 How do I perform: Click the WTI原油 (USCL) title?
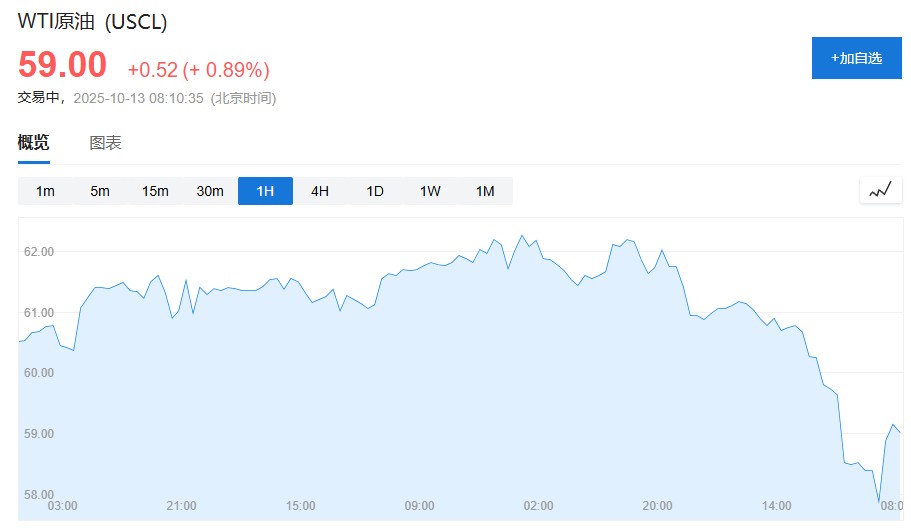click(x=93, y=22)
